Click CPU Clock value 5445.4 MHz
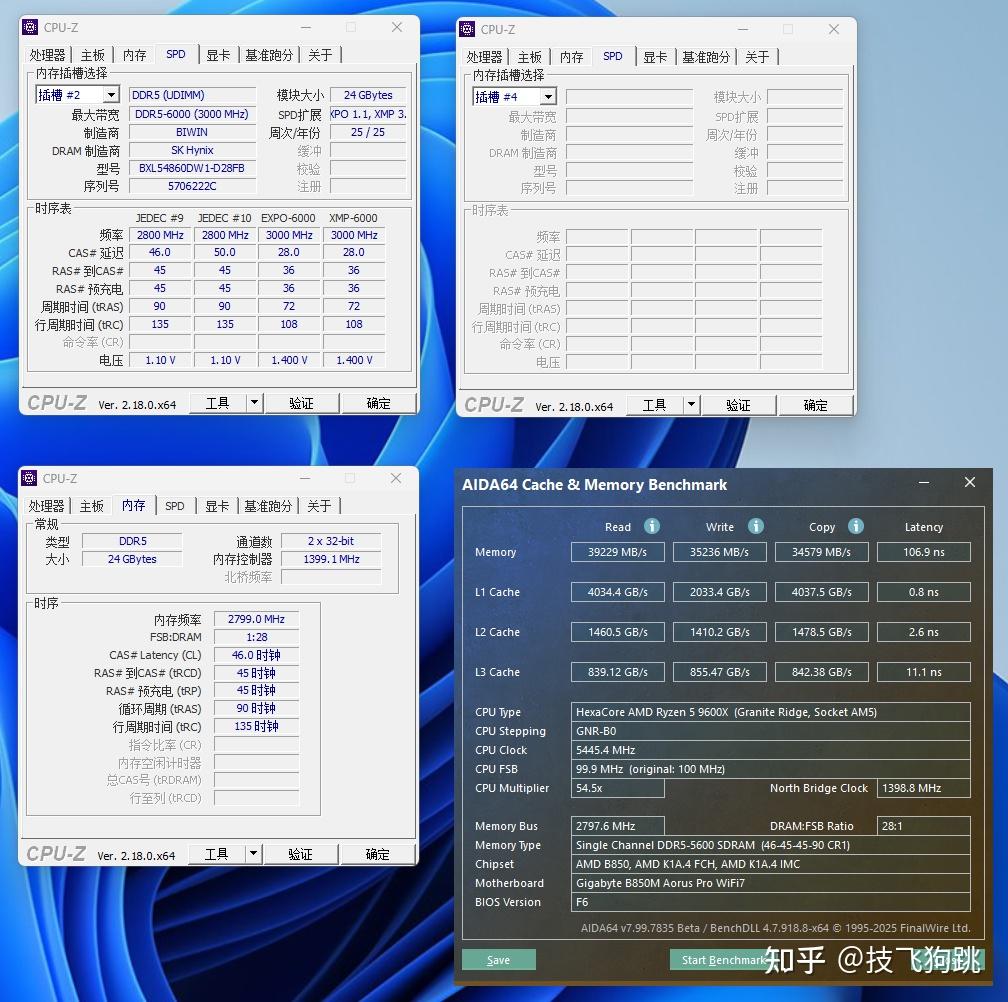Viewport: 1008px width, 1002px height. (x=771, y=750)
